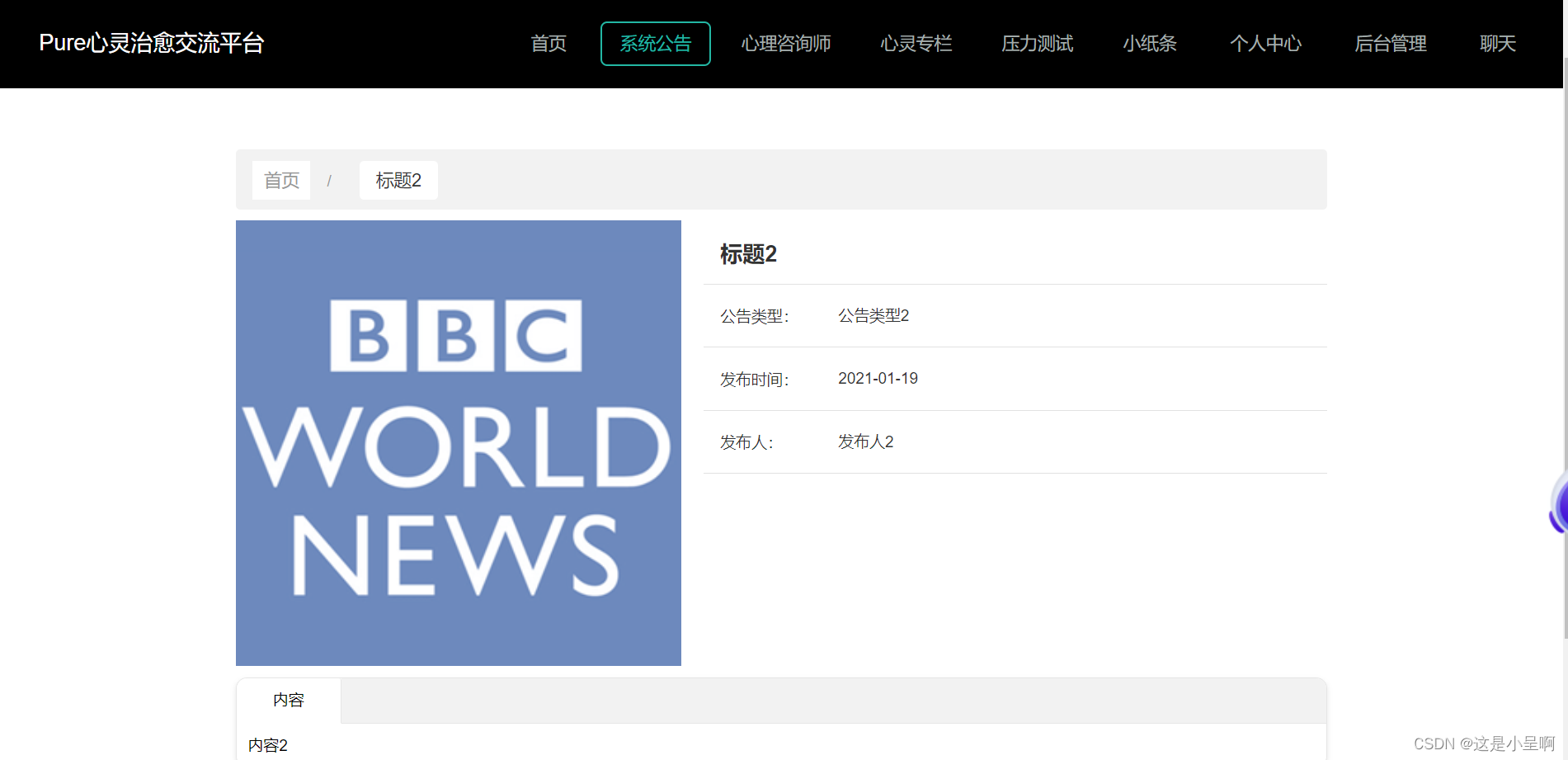Select the 内容 tab

point(289,701)
